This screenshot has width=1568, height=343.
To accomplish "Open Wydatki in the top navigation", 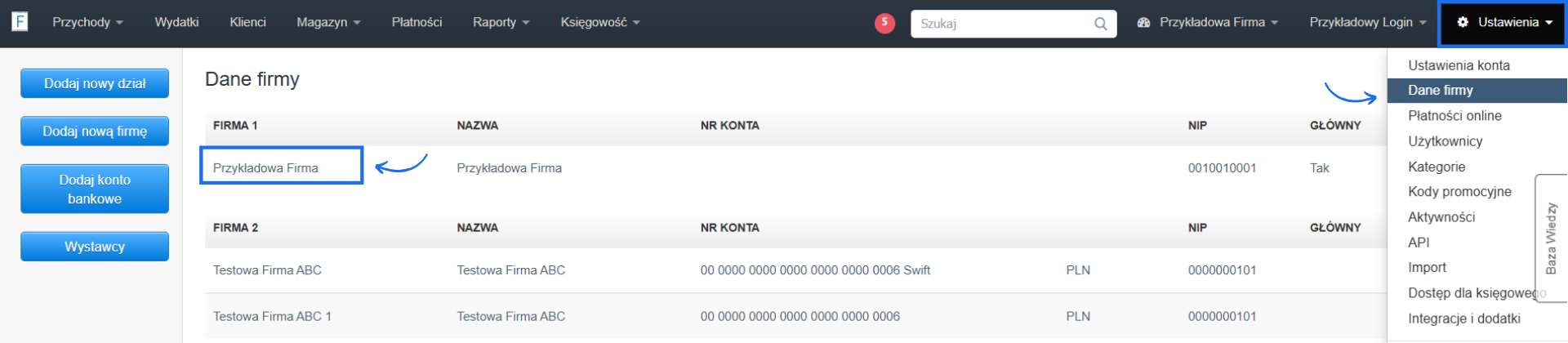I will [176, 22].
